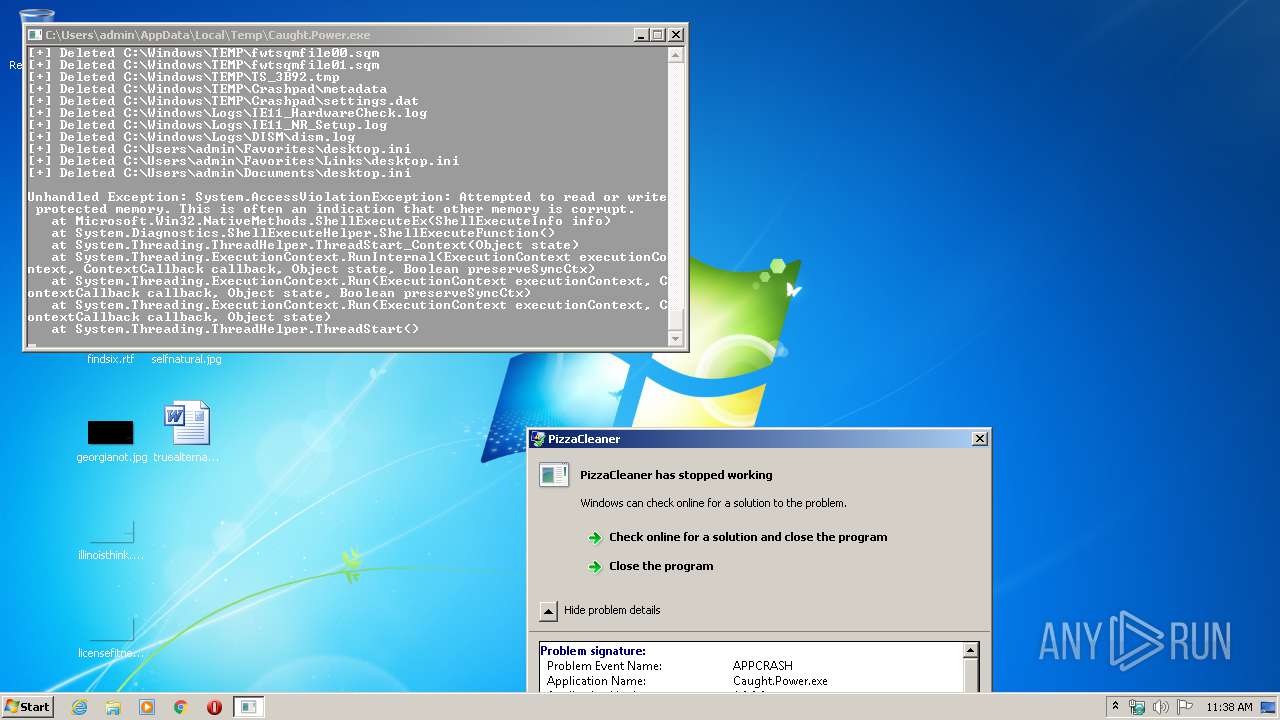Switch to the console window taskbar button
1280x720 pixels.
(x=249, y=707)
